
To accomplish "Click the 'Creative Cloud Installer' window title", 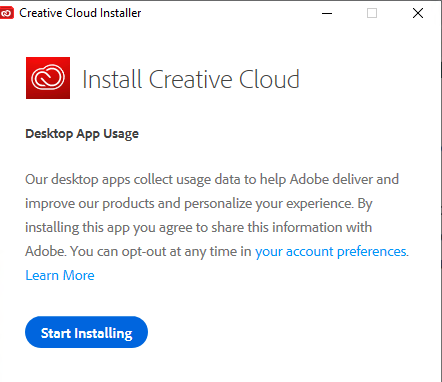I will (x=80, y=13).
